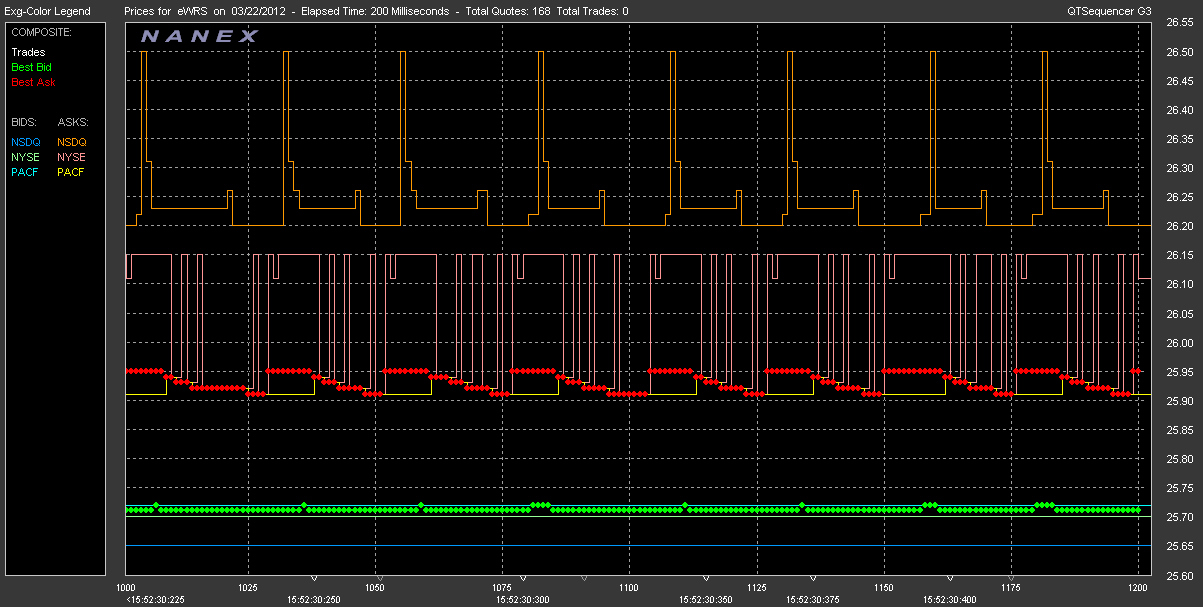Click the 26.10 price axis label
1203x607 pixels.
click(1180, 284)
